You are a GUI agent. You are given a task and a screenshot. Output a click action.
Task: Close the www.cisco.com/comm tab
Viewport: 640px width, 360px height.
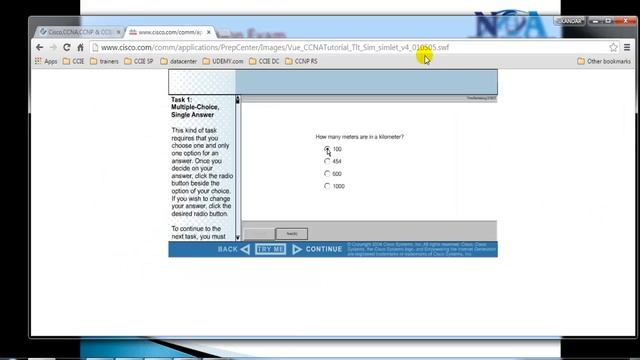pyautogui.click(x=209, y=32)
